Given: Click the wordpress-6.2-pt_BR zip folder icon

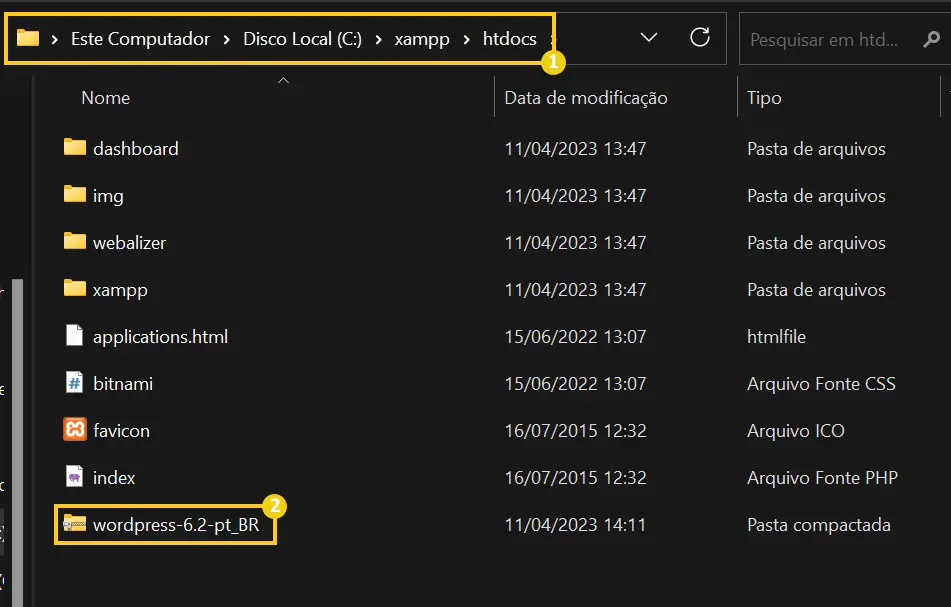Looking at the screenshot, I should click(x=75, y=523).
